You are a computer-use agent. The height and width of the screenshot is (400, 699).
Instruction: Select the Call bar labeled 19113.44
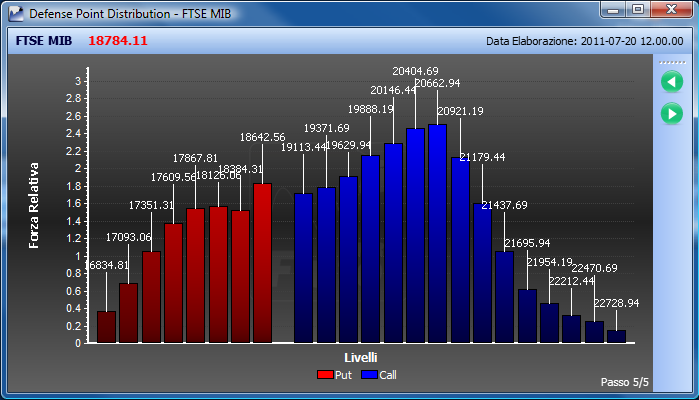[x=303, y=268]
